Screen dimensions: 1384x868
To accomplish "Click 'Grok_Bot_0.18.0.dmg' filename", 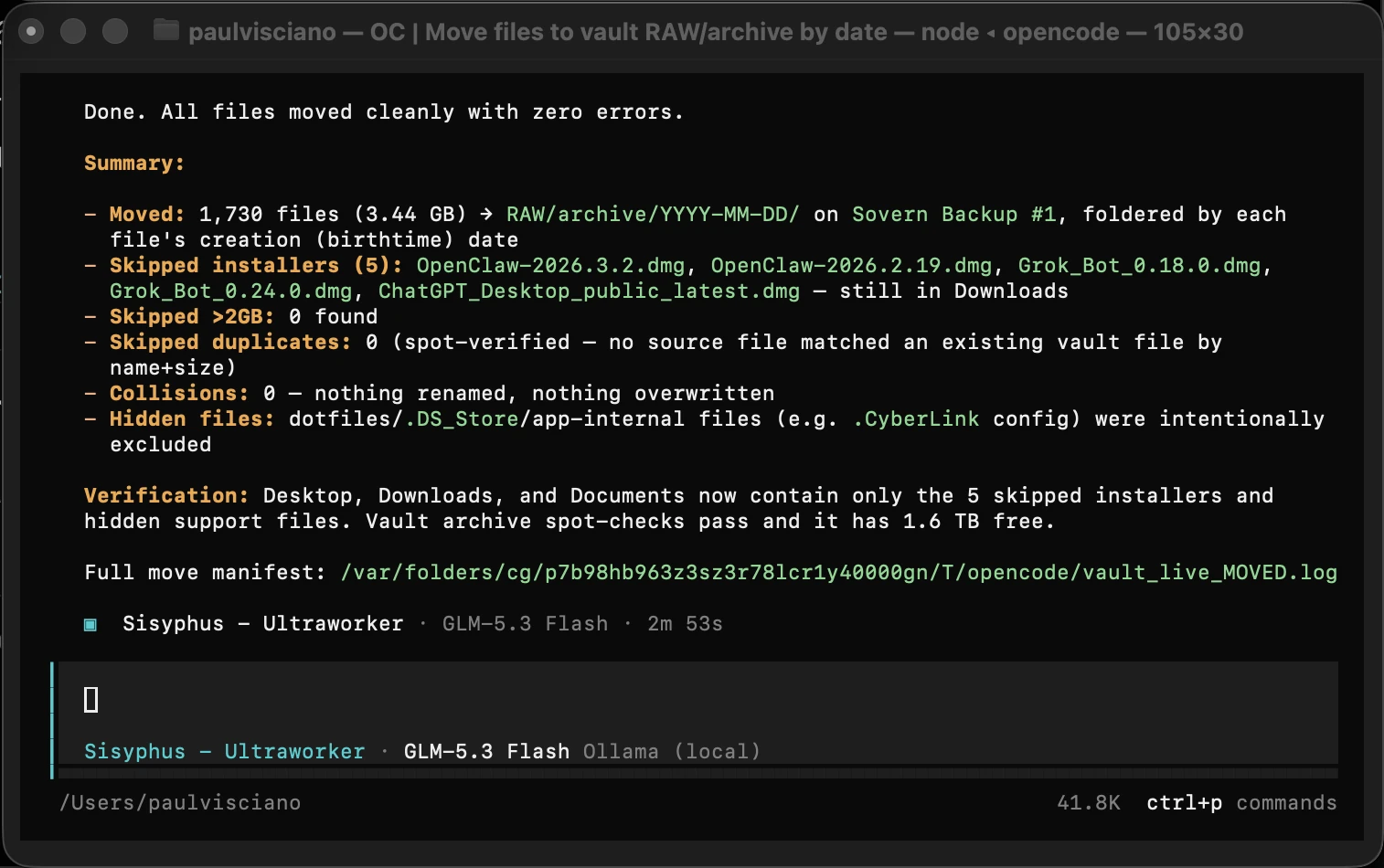I will click(x=1139, y=265).
